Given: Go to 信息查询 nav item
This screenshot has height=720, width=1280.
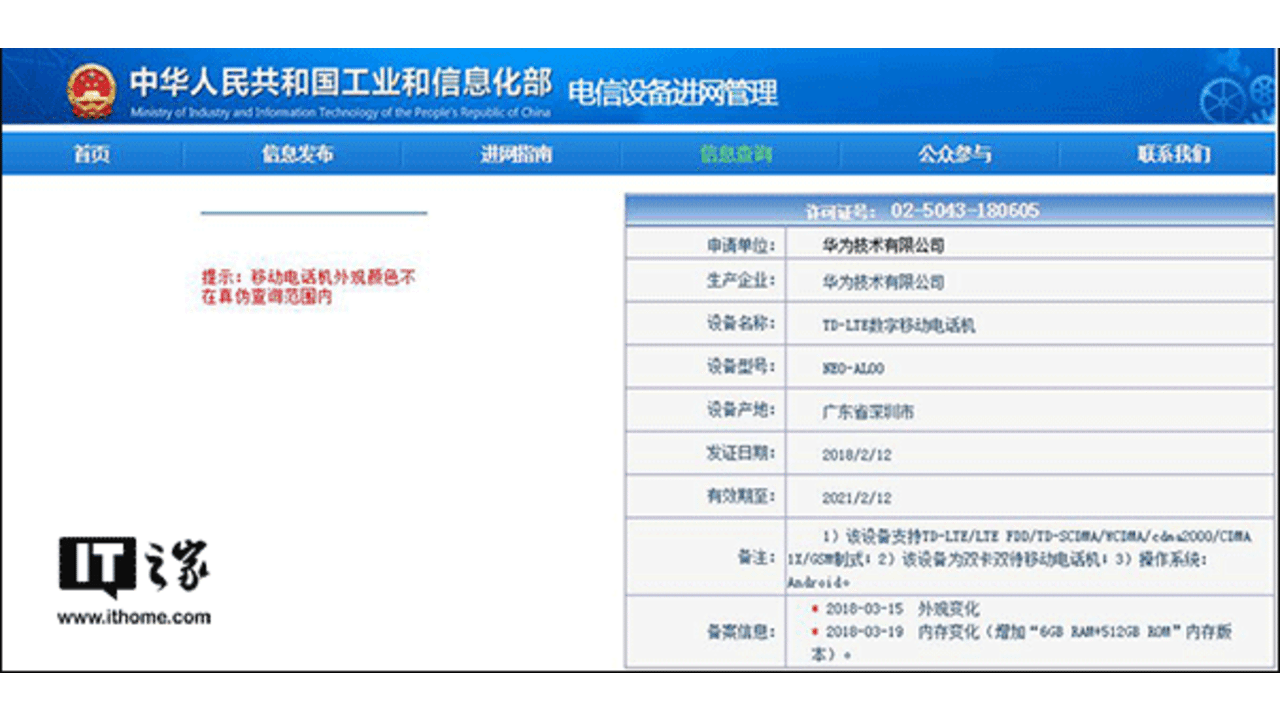Looking at the screenshot, I should point(736,154).
